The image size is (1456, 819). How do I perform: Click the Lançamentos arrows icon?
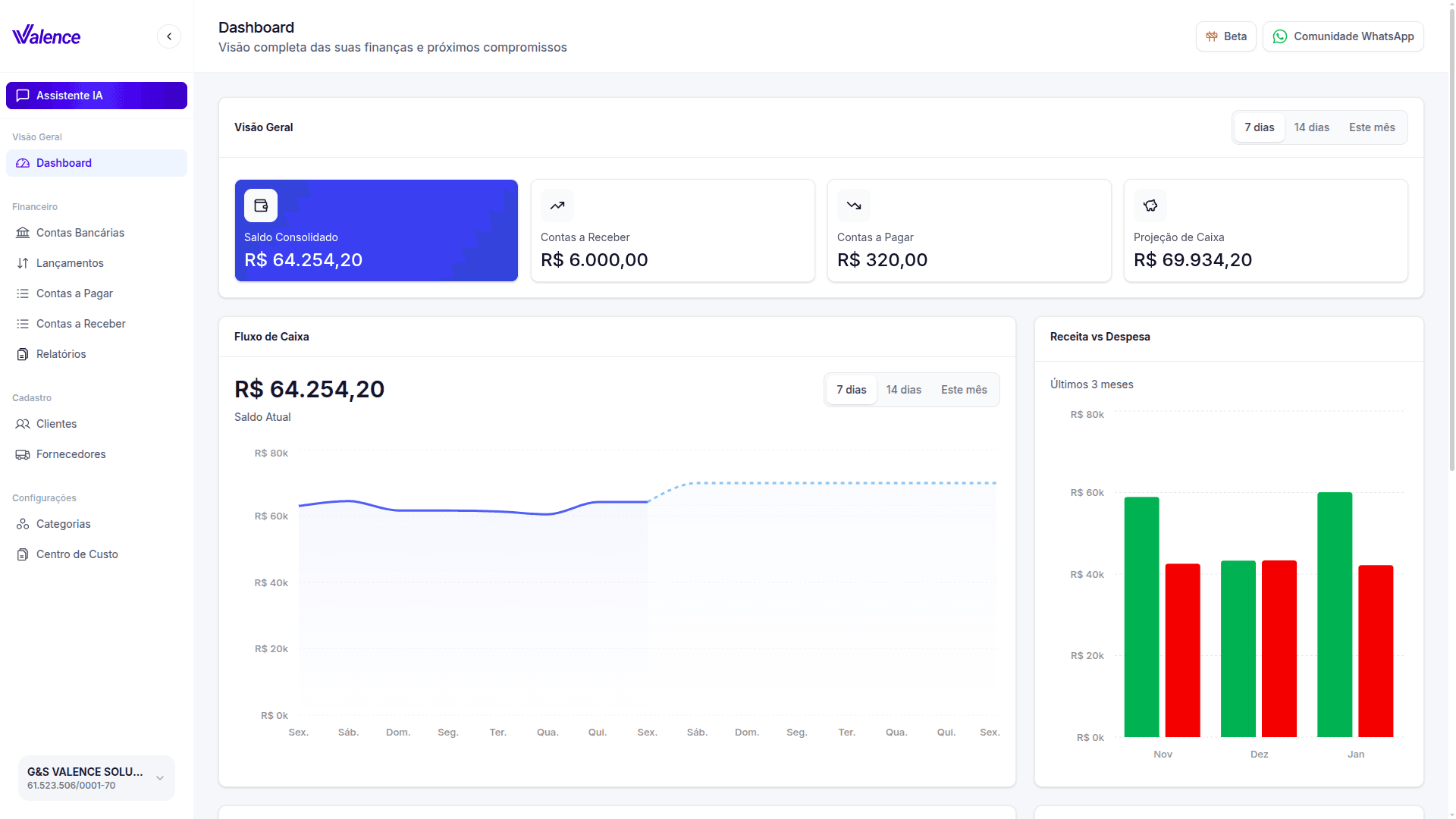(23, 263)
